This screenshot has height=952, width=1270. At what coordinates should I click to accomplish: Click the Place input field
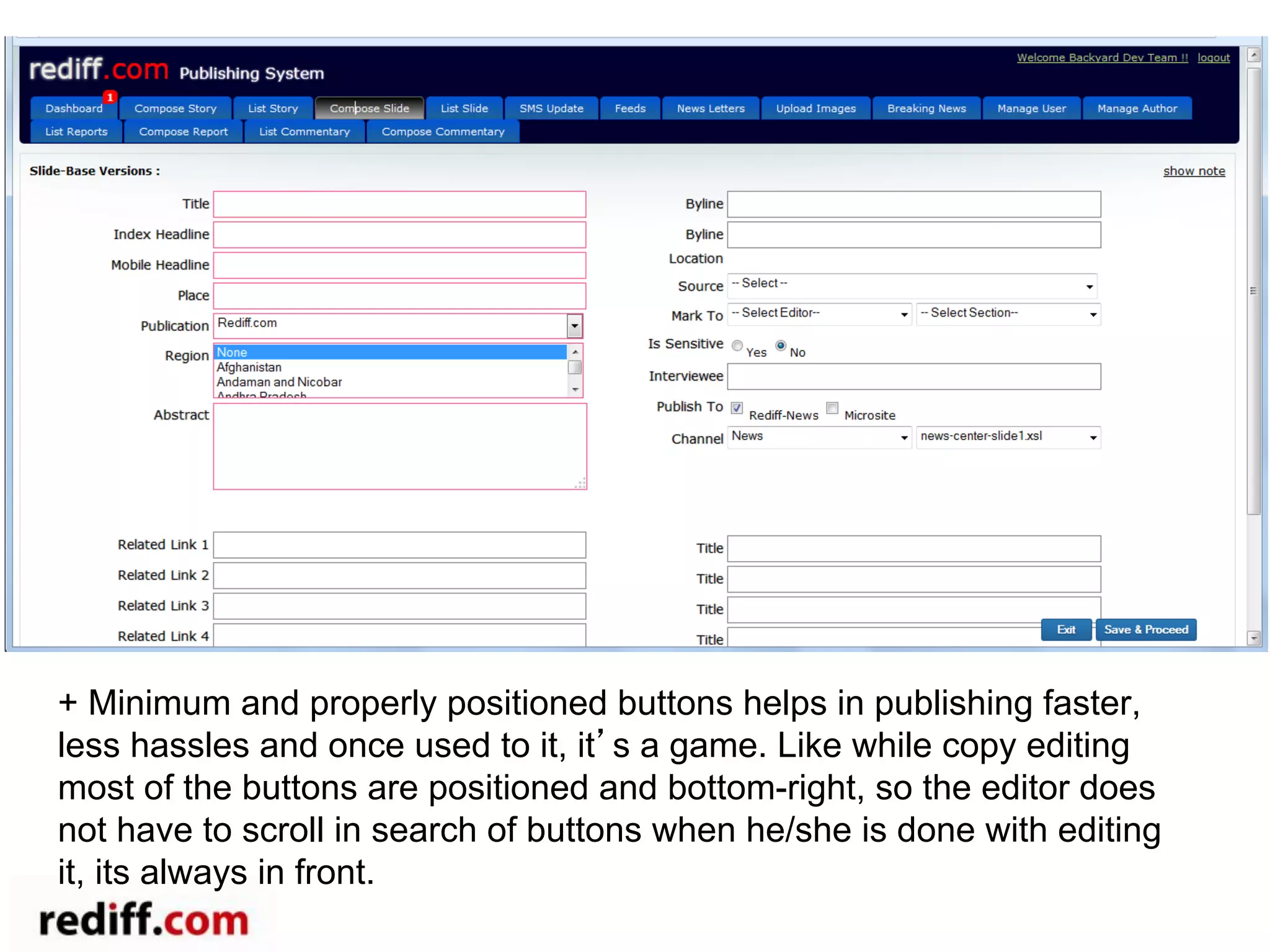click(x=400, y=296)
